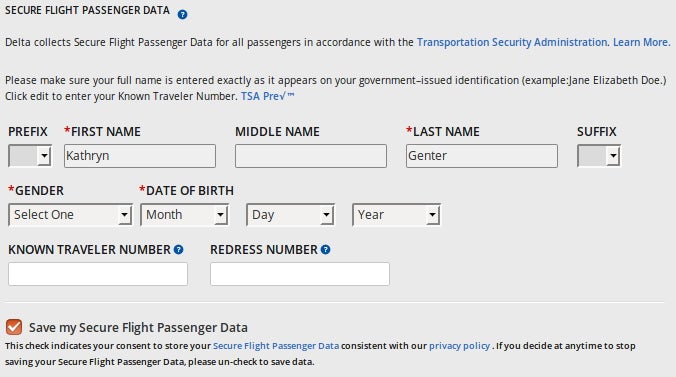Click the Last Name field containing Genter
676x377 pixels.
[482, 156]
